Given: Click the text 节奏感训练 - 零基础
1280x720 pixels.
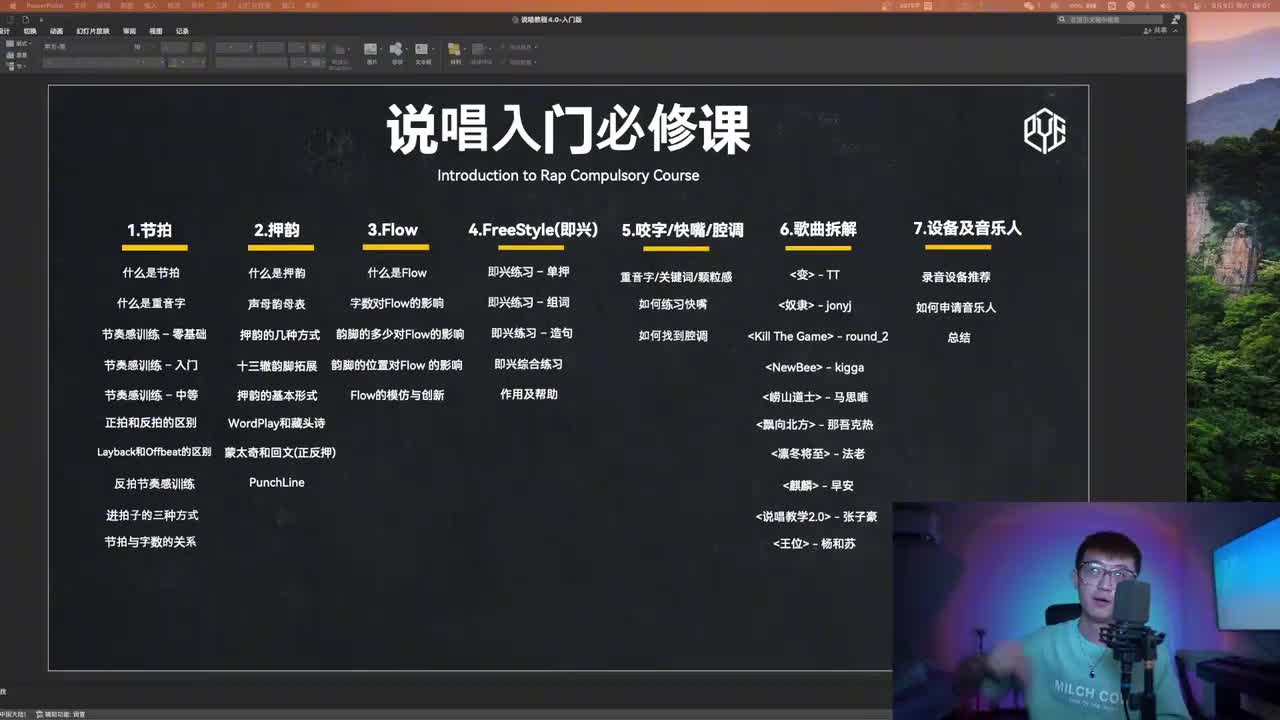Looking at the screenshot, I should [154, 334].
